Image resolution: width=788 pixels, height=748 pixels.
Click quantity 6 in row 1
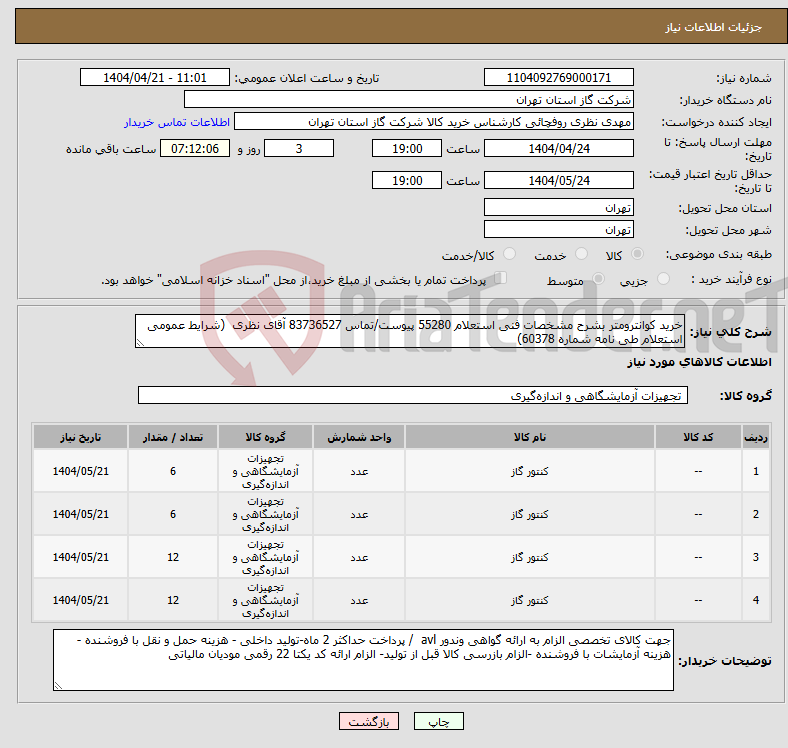(173, 471)
